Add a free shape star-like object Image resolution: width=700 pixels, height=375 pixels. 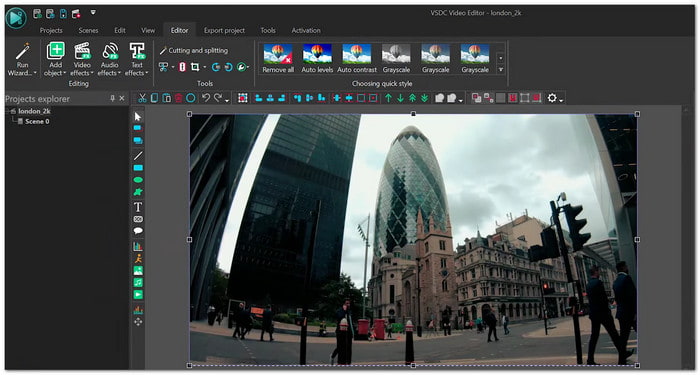click(x=138, y=192)
